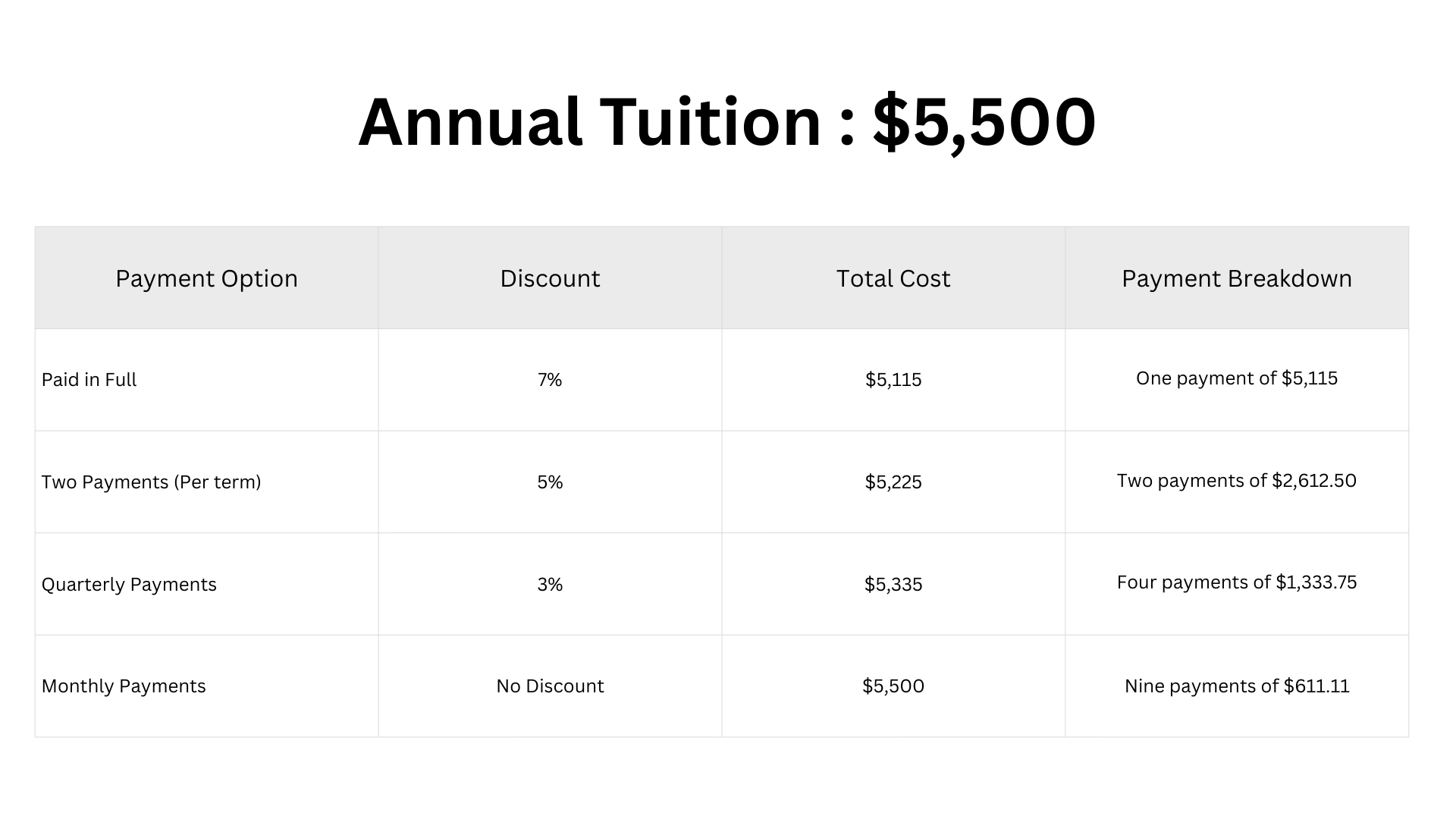Click the 3% discount cell
Viewport: 1456px width, 819px height.
550,585
